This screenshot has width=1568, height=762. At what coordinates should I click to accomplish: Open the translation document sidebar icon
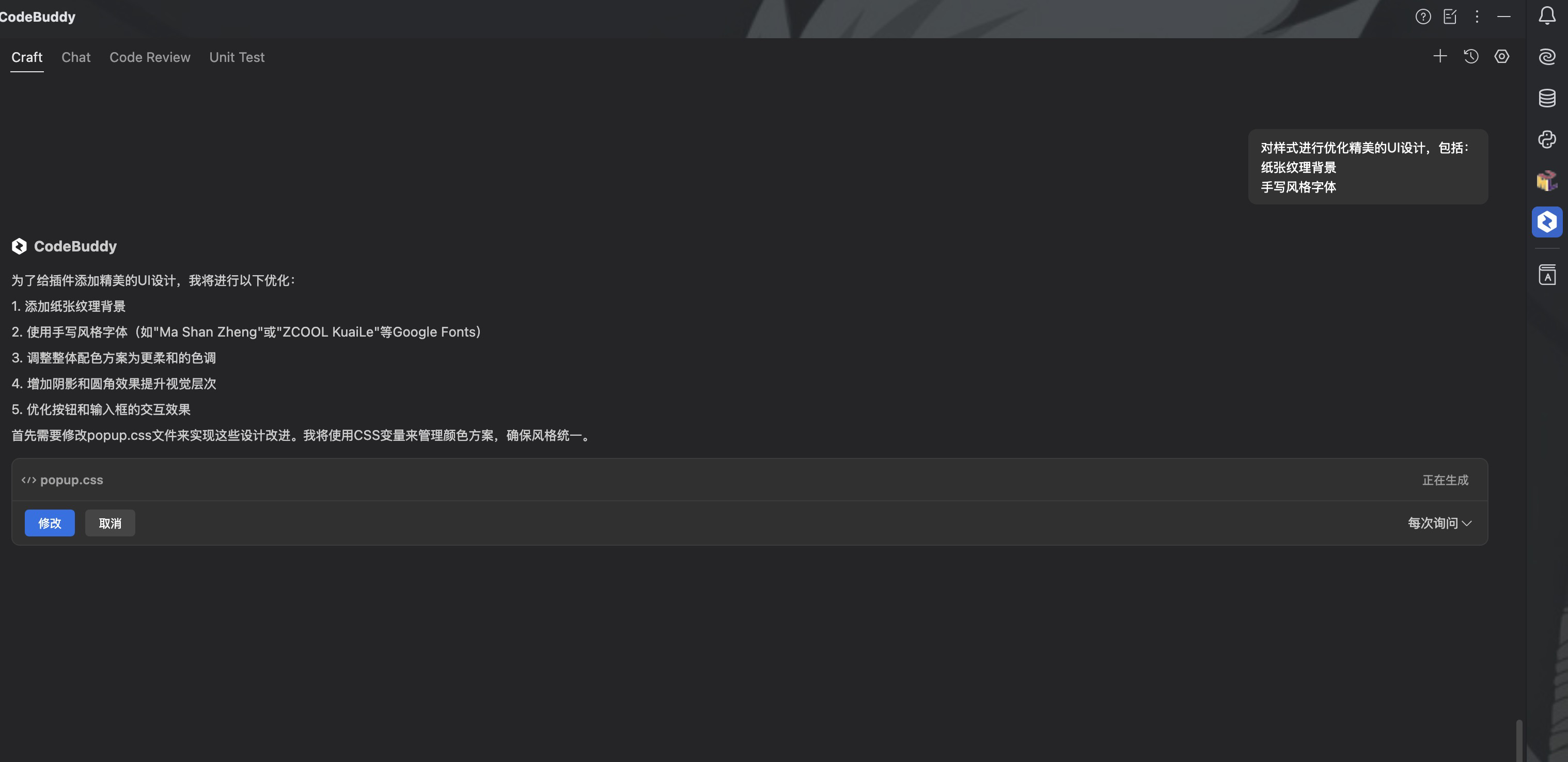coord(1547,275)
